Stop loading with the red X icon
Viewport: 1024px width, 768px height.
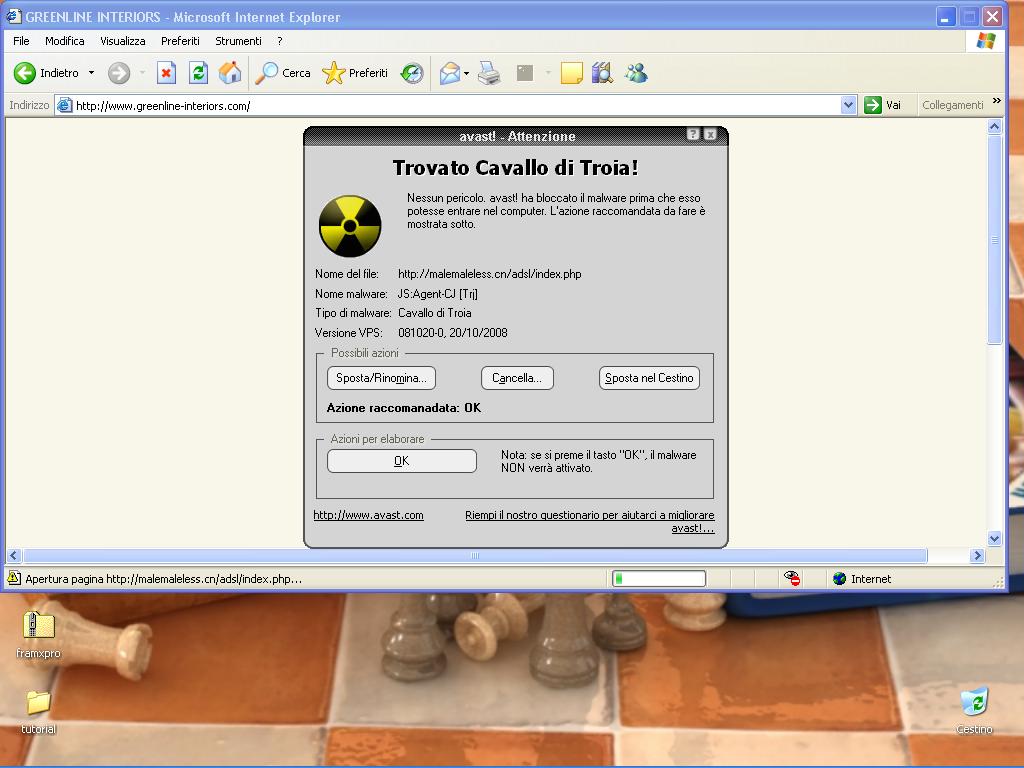pyautogui.click(x=167, y=73)
